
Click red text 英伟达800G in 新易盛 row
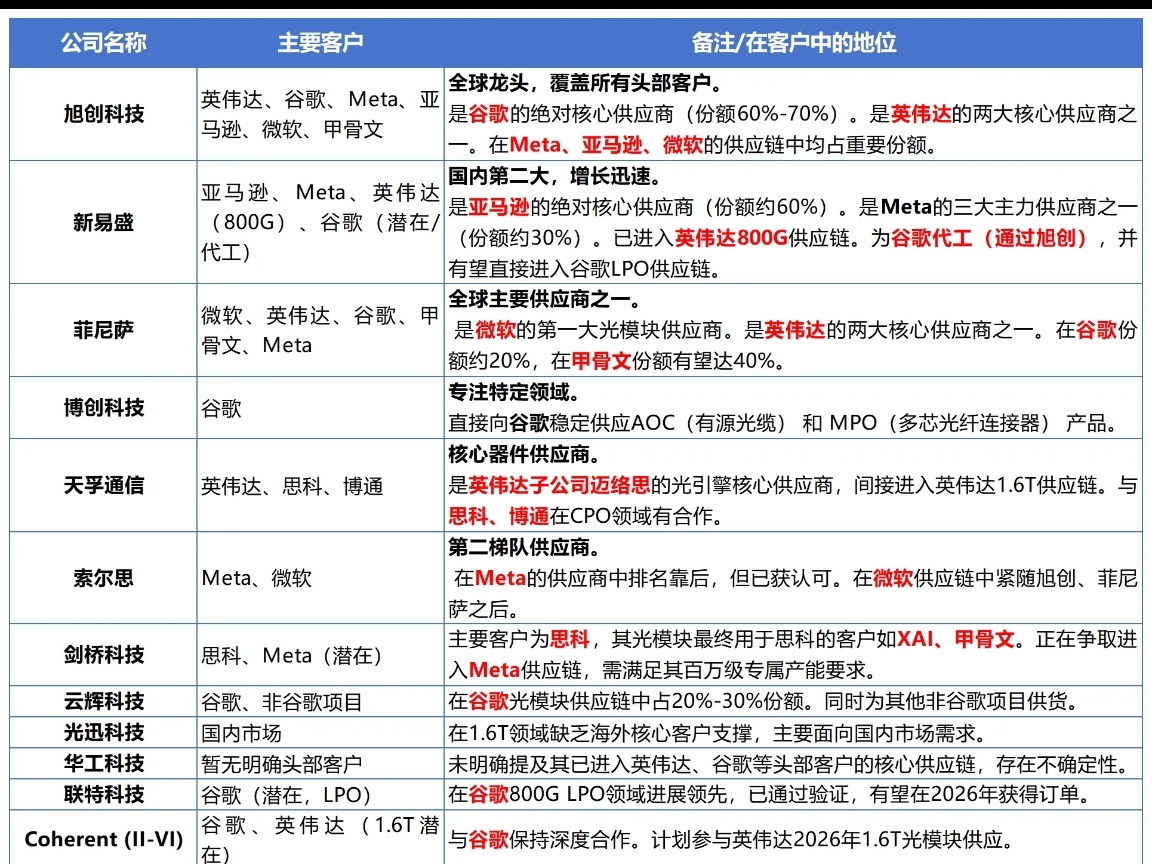[x=731, y=237]
